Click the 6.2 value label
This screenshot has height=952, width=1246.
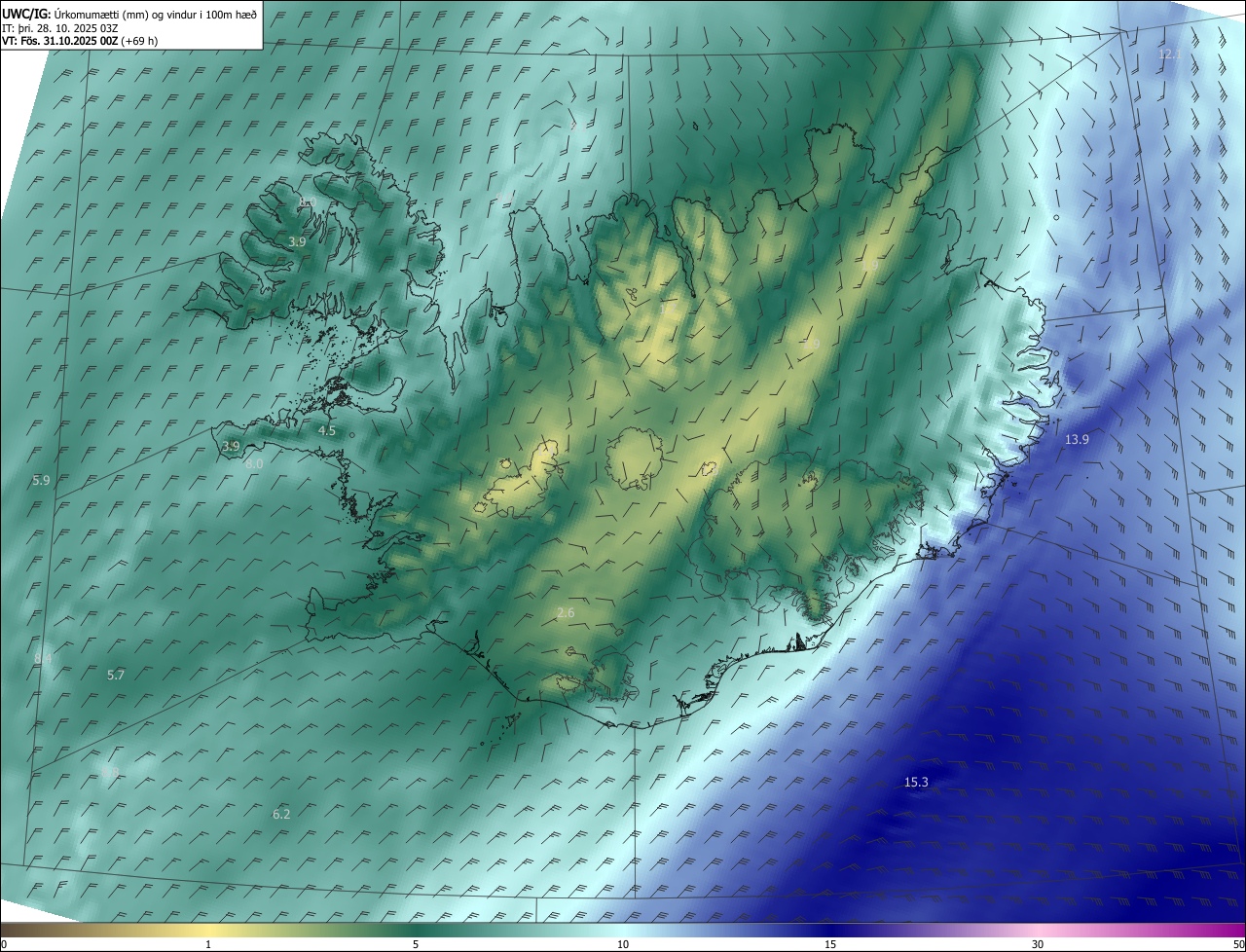[281, 814]
